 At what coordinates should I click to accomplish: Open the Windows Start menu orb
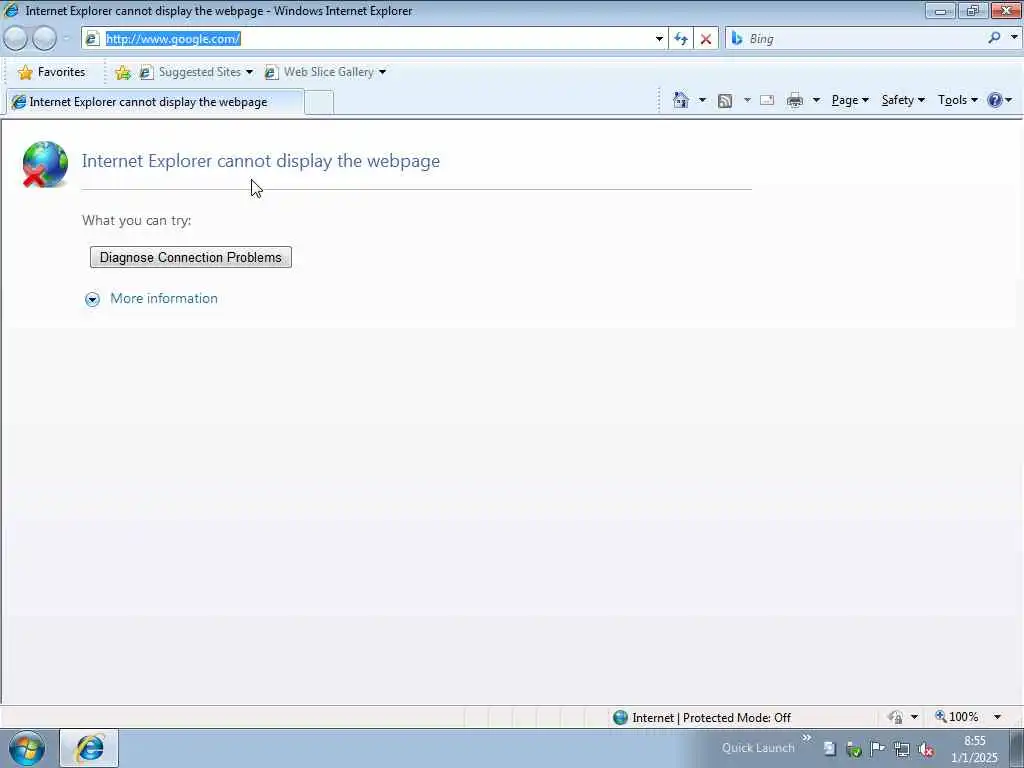27,748
